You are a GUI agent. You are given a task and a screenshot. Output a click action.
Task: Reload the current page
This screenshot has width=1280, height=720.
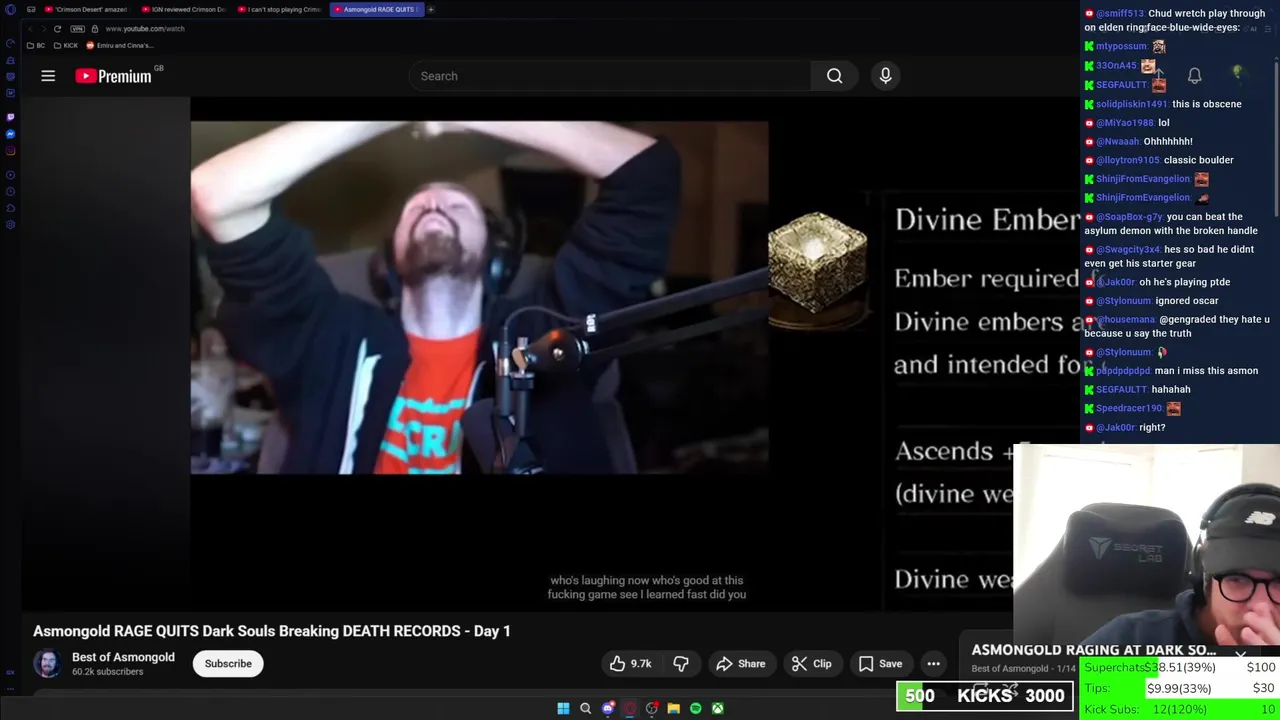coord(57,29)
